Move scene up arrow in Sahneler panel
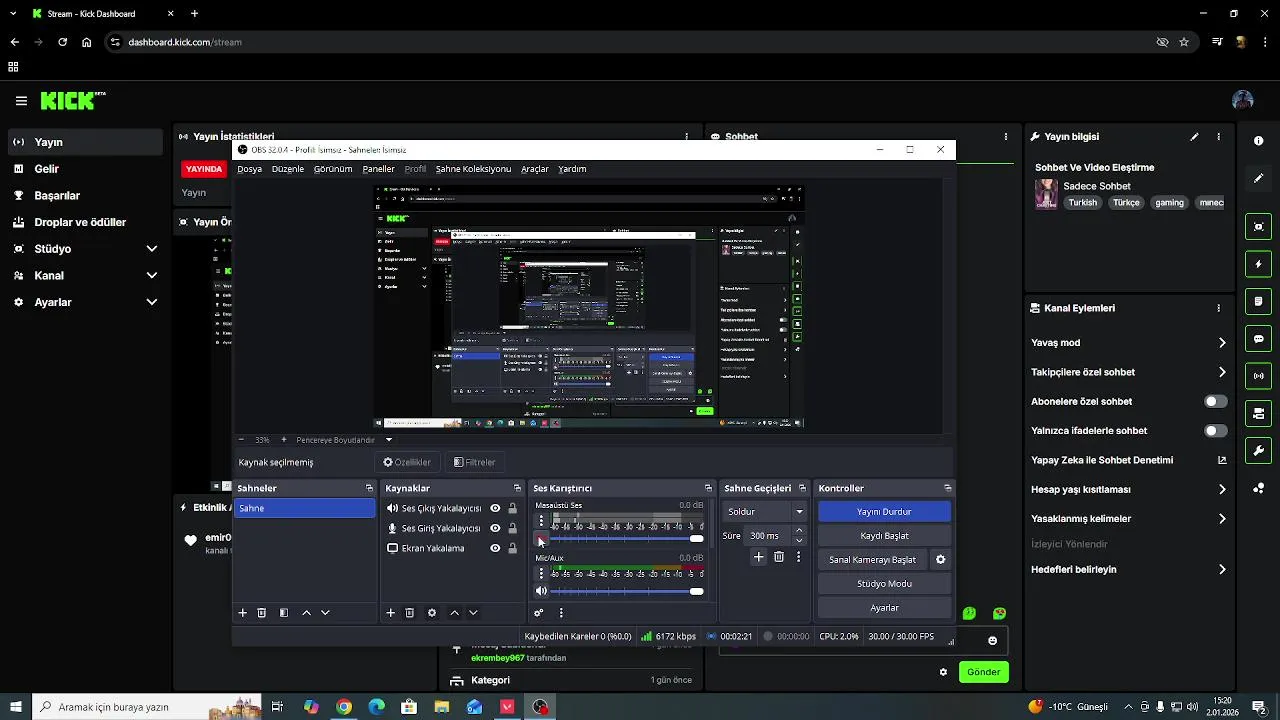This screenshot has height=720, width=1280. click(306, 613)
